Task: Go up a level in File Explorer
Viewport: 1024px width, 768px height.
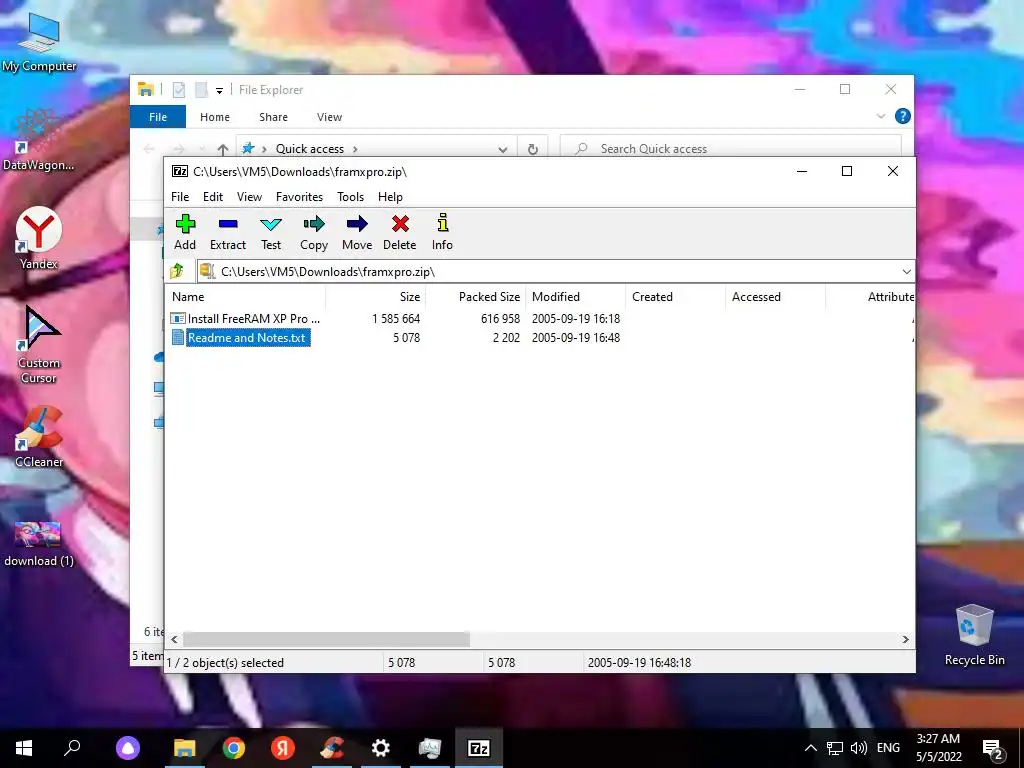Action: coord(223,149)
